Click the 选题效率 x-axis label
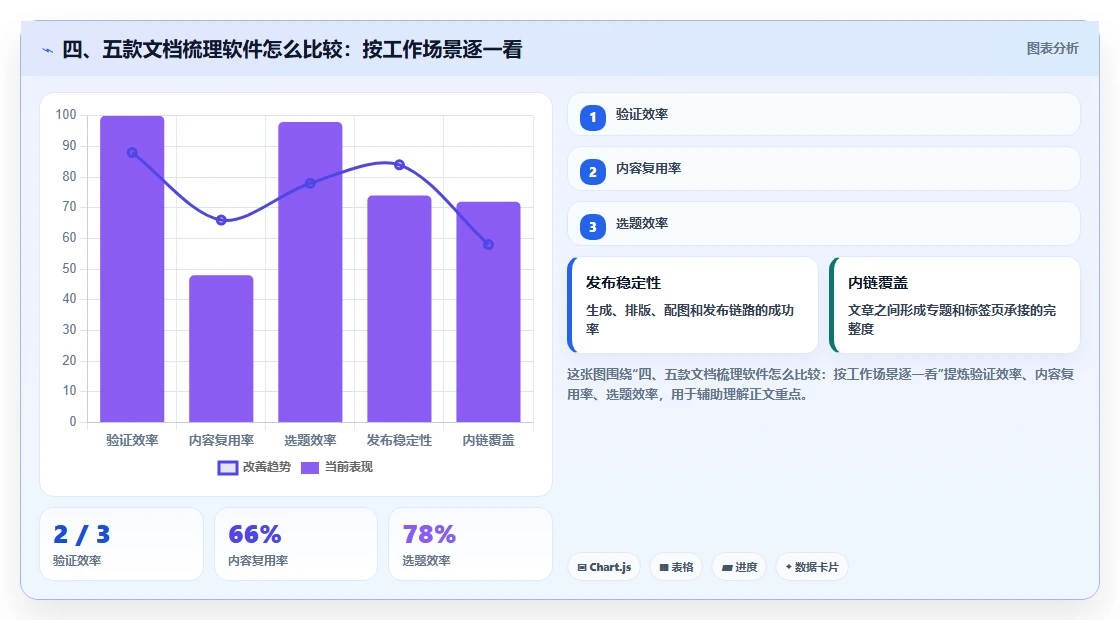Image resolution: width=1120 pixels, height=620 pixels. (310, 441)
